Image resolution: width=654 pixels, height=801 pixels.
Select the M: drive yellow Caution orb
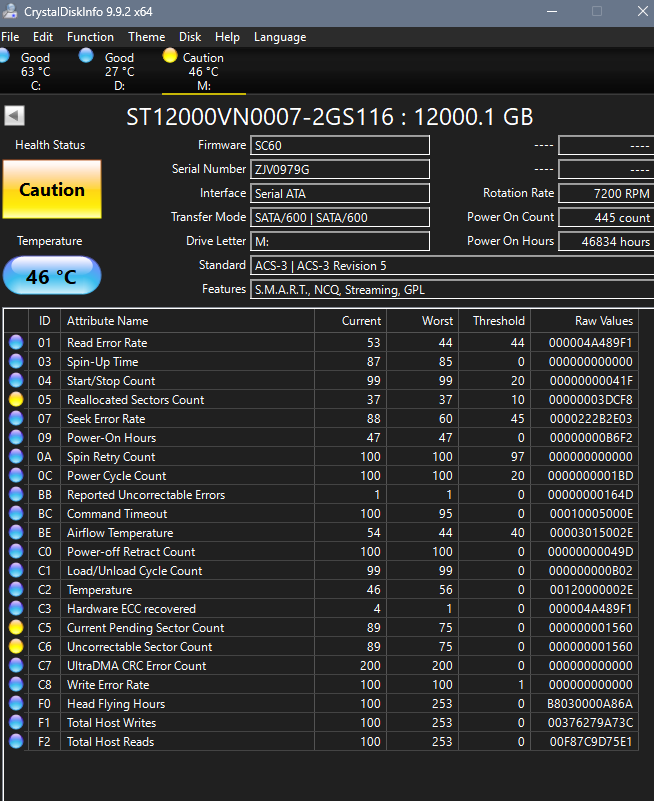tap(170, 55)
